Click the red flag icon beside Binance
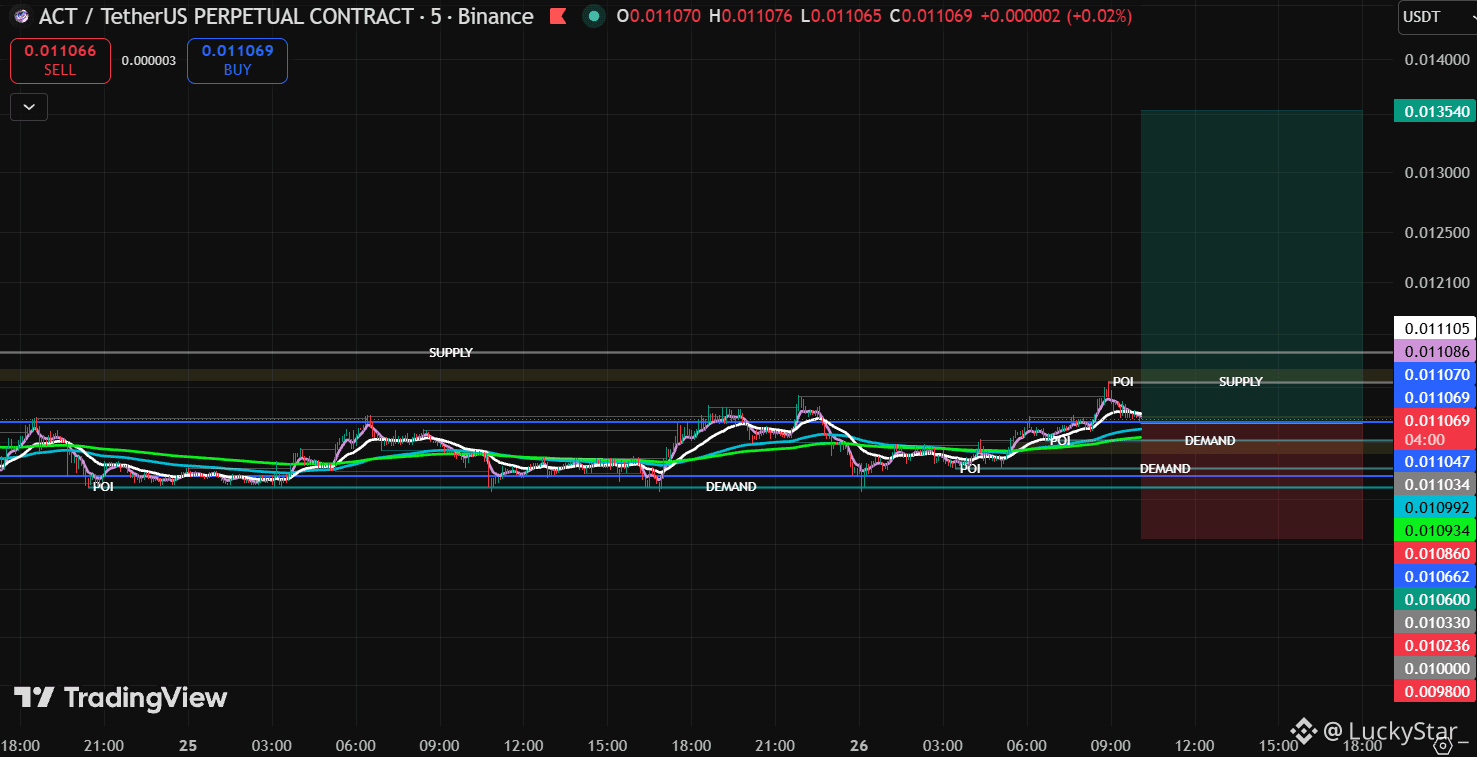This screenshot has width=1477, height=757. pos(559,16)
